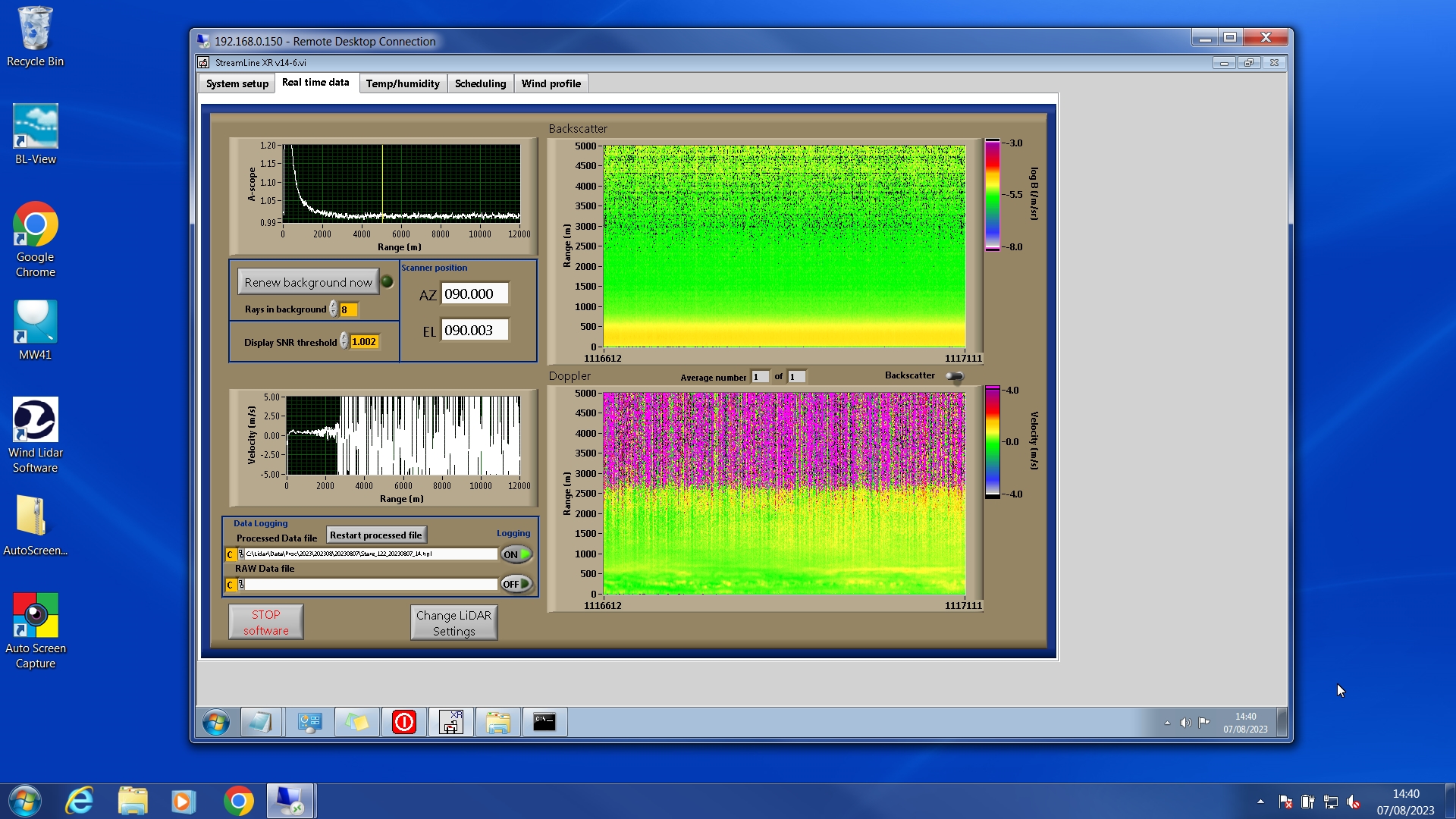This screenshot has height=819, width=1456.
Task: Click the red power icon in remote taskbar
Action: (404, 722)
